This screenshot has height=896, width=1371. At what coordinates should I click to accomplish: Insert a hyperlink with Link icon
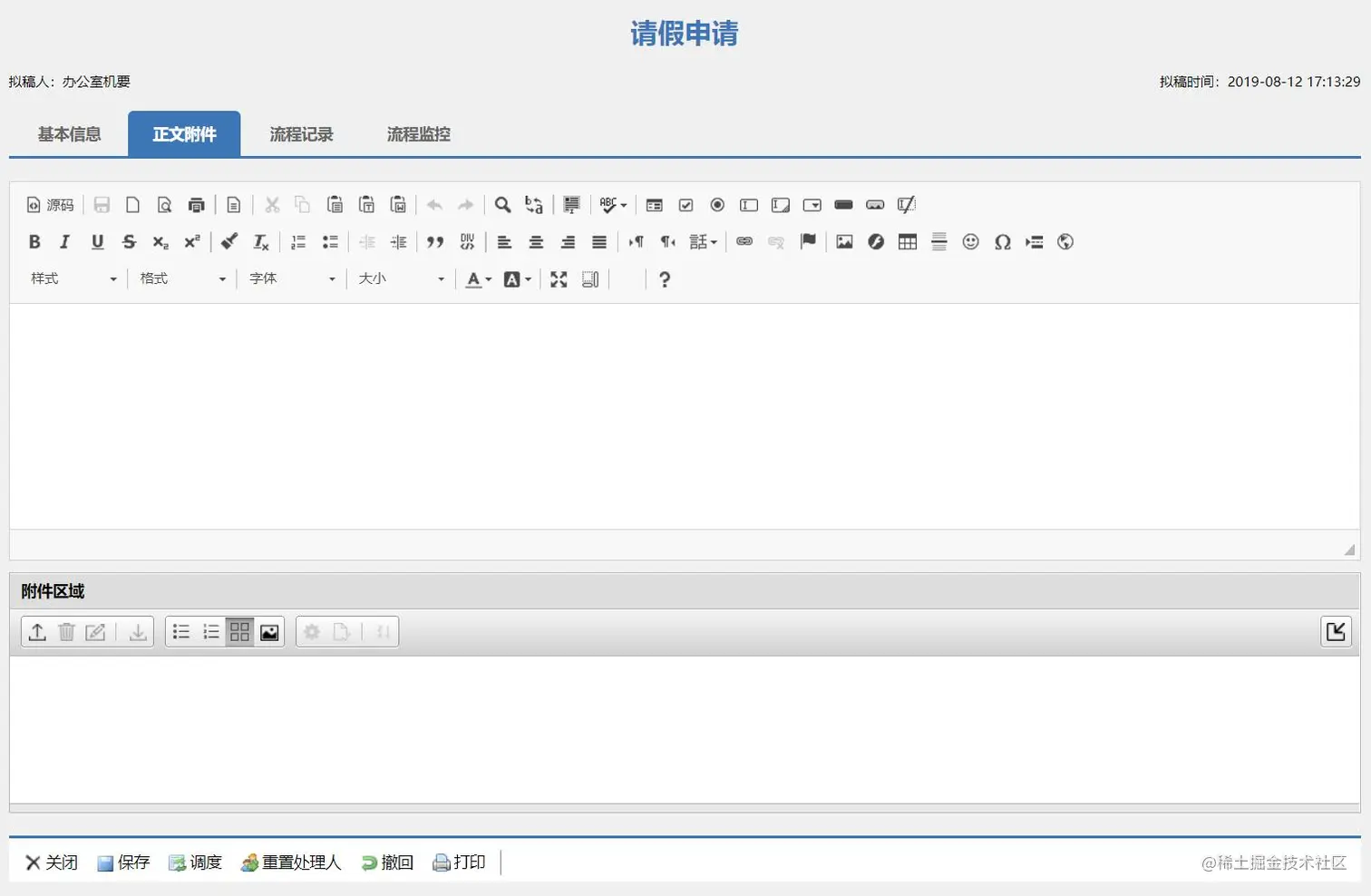(x=744, y=242)
